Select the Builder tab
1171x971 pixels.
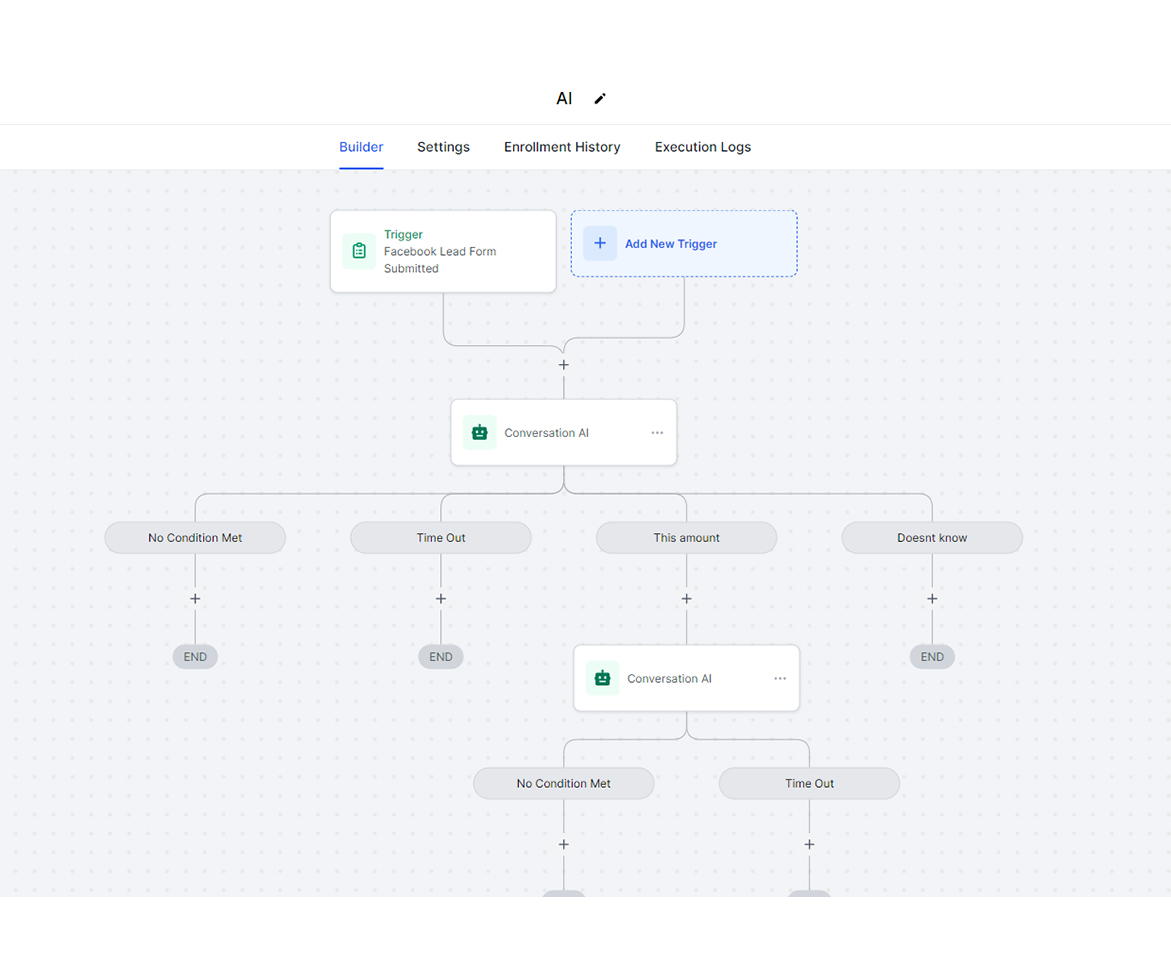[x=361, y=147]
